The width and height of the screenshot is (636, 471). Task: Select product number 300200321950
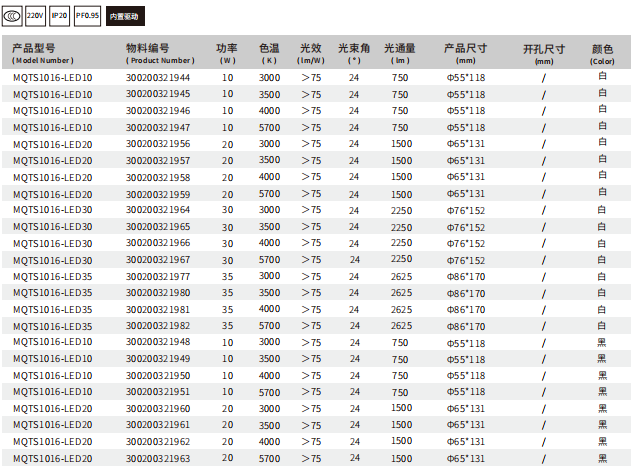[x=158, y=376]
